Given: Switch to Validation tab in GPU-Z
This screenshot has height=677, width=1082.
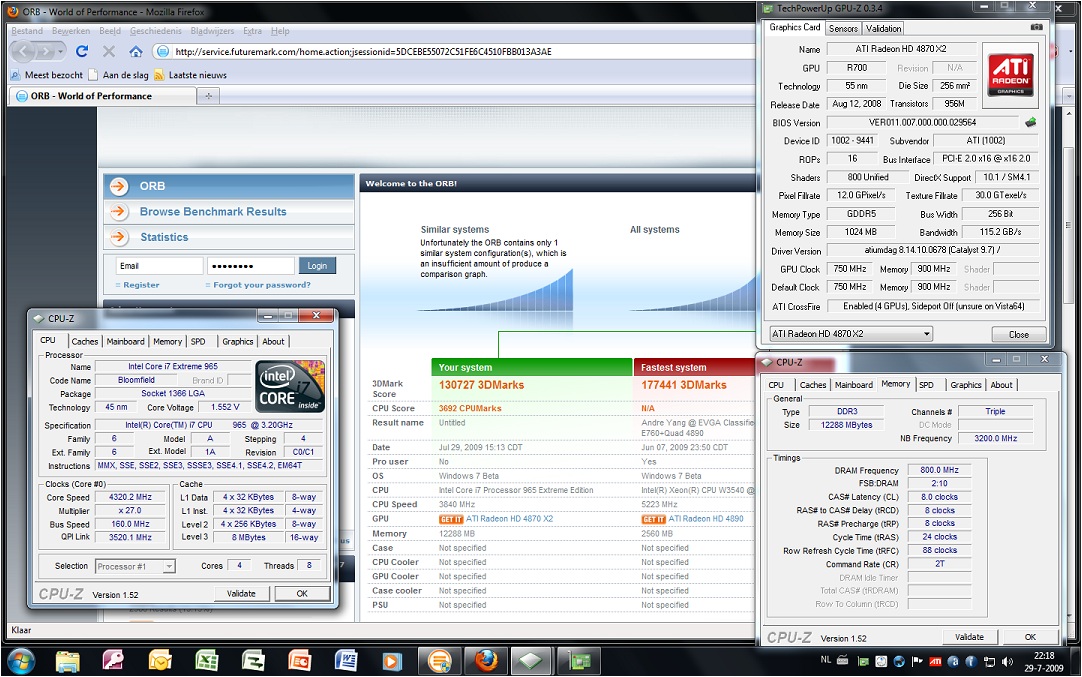Looking at the screenshot, I should [883, 28].
